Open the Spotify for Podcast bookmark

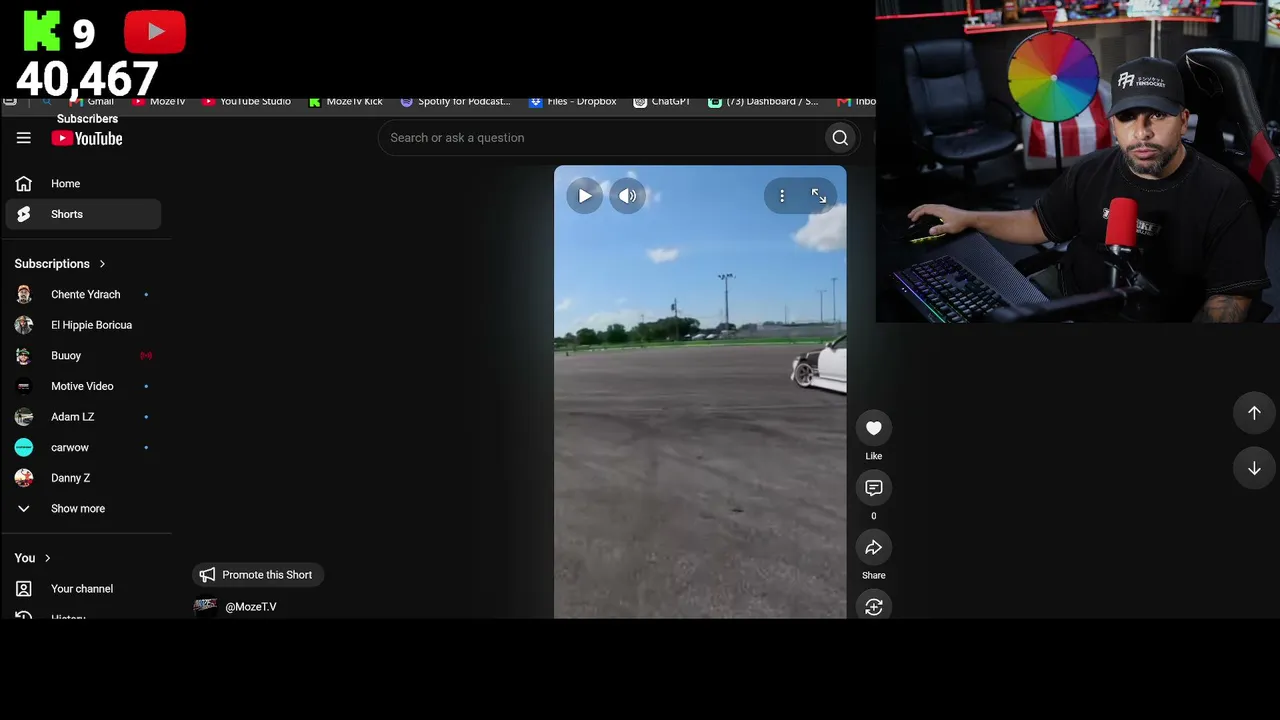tap(456, 101)
